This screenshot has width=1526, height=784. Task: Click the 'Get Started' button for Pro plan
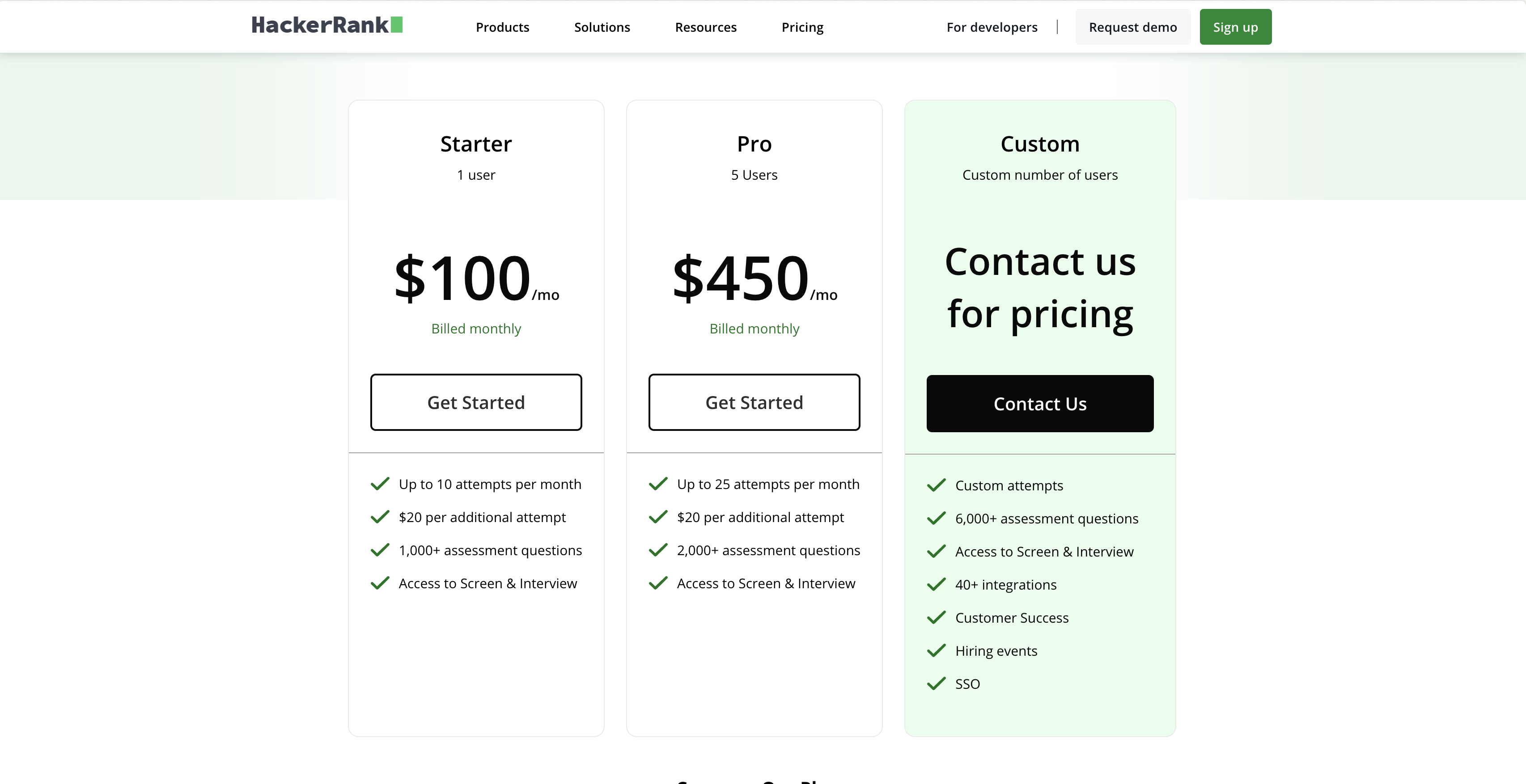point(754,402)
